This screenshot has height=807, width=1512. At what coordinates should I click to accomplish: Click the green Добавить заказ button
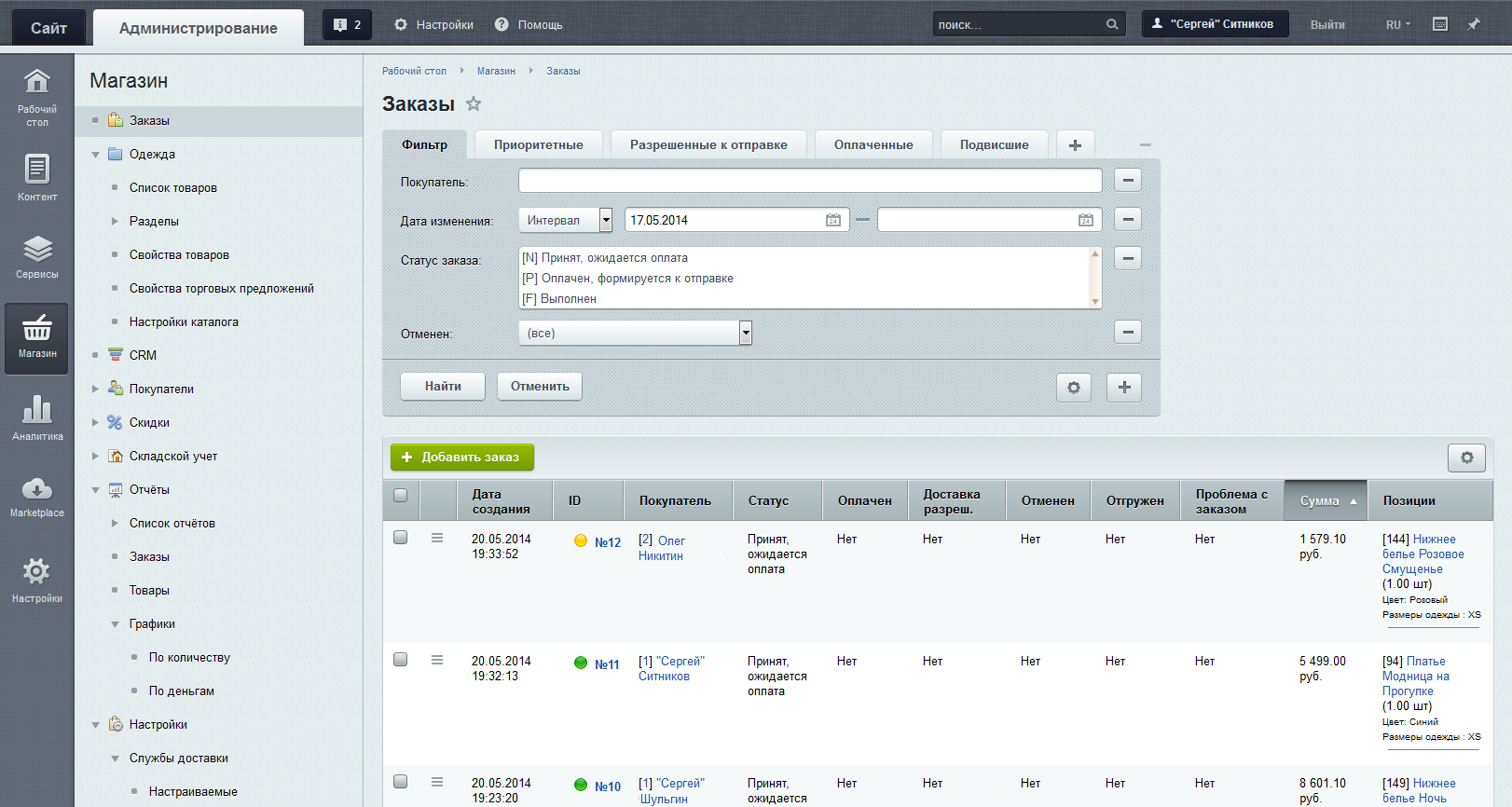pos(461,458)
